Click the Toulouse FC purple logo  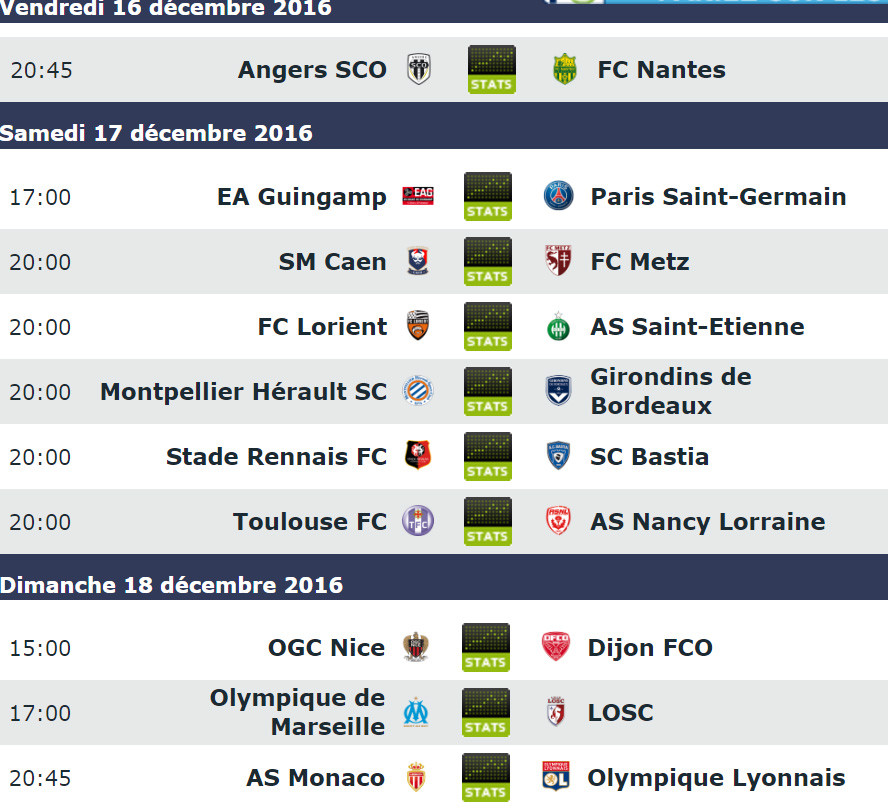pyautogui.click(x=418, y=521)
